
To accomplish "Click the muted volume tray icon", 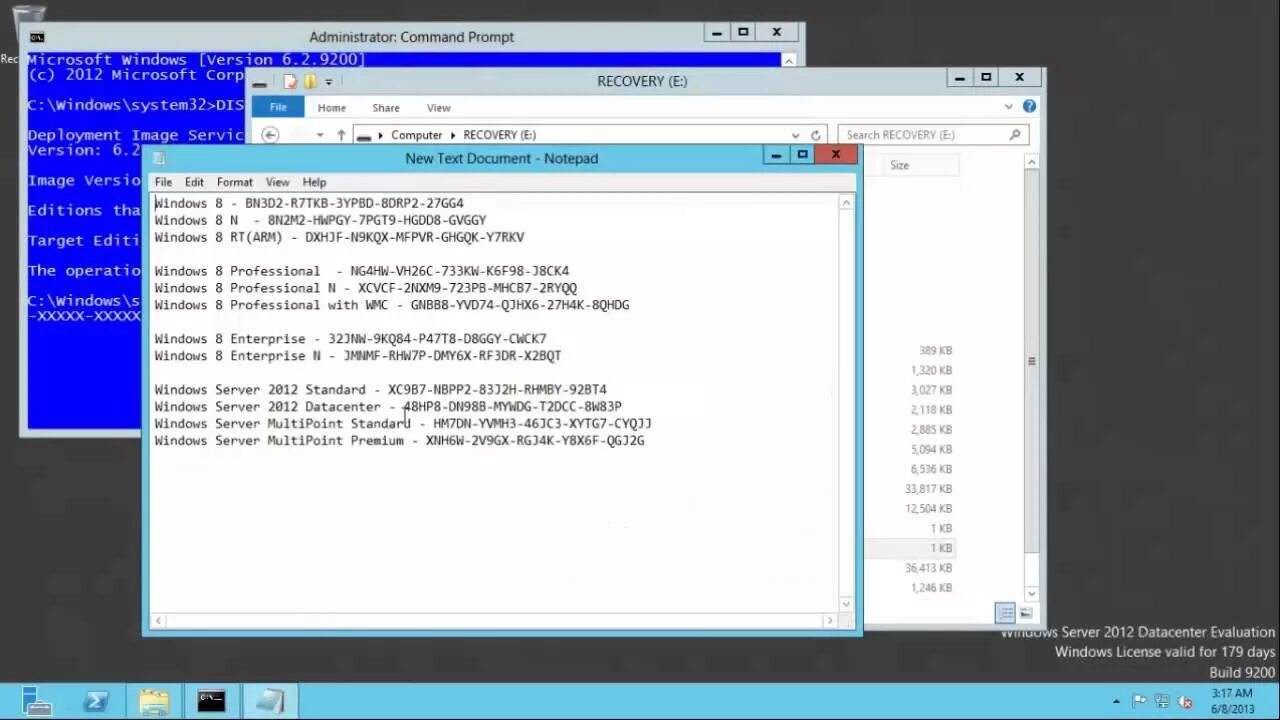I will (x=1185, y=701).
